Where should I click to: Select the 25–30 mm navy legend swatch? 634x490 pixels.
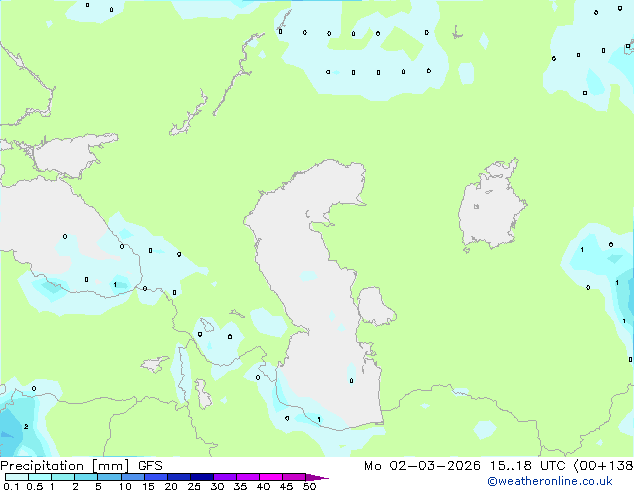click(202, 477)
